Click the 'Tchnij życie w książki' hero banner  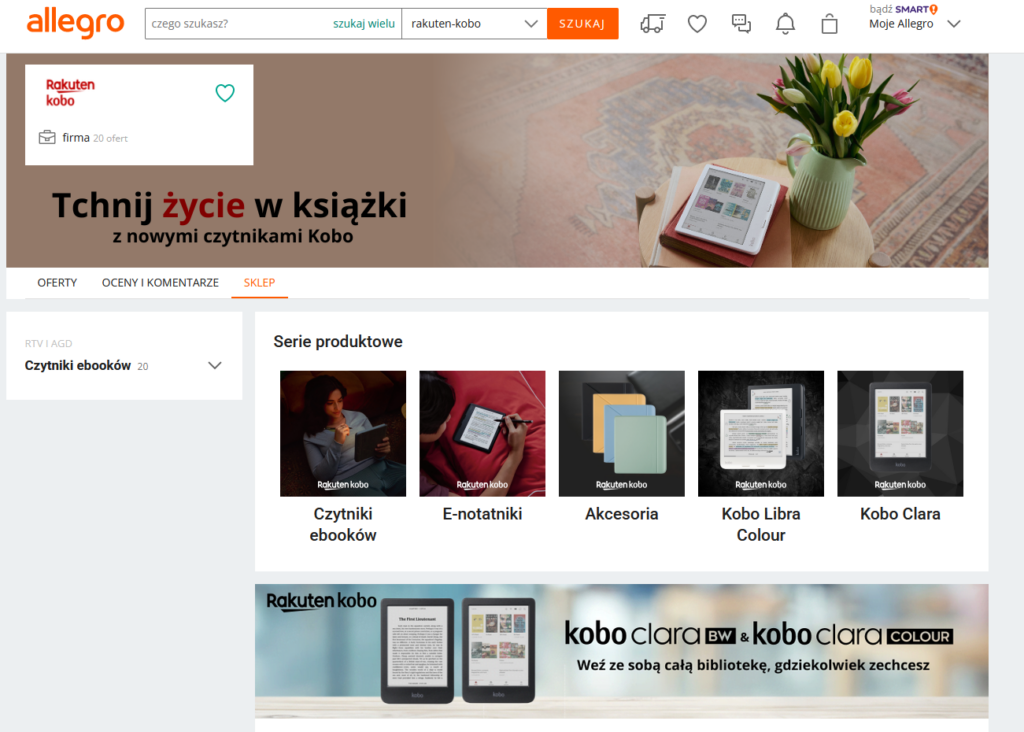(497, 160)
